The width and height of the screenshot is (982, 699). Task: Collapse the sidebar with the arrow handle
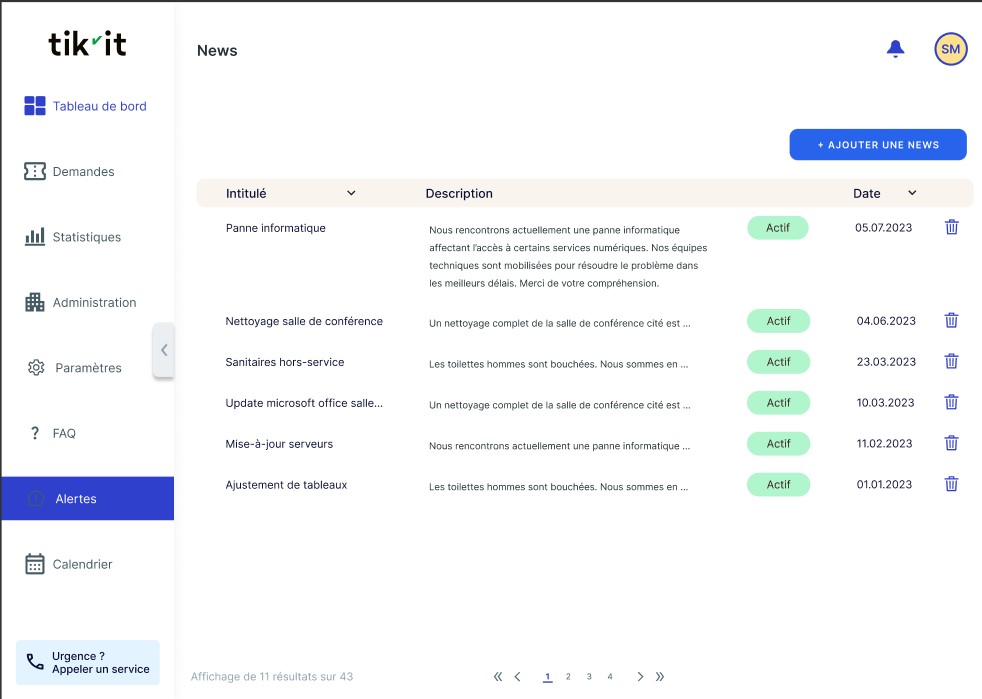(x=163, y=350)
